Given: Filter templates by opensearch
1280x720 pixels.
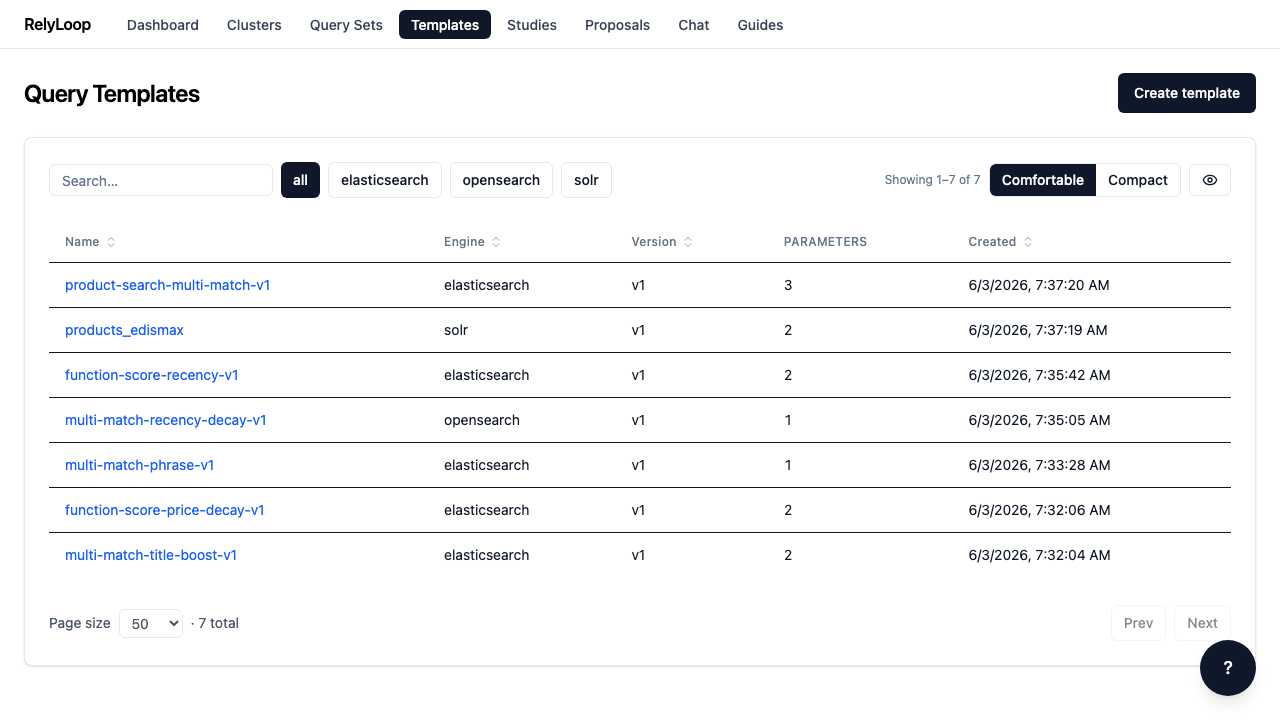Looking at the screenshot, I should [501, 180].
